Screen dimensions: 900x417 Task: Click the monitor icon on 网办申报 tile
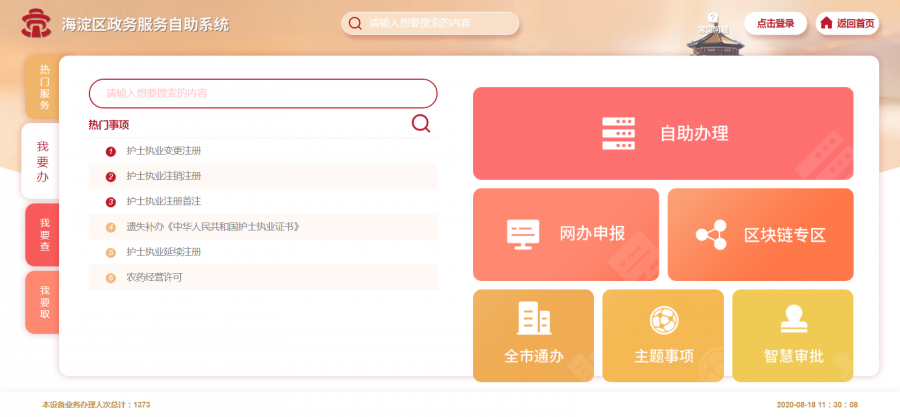point(523,234)
